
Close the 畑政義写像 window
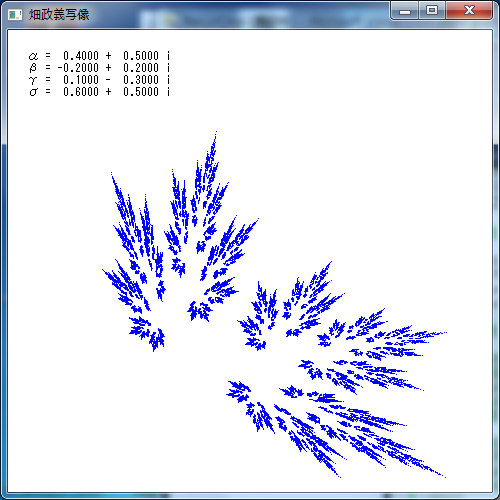click(x=469, y=11)
